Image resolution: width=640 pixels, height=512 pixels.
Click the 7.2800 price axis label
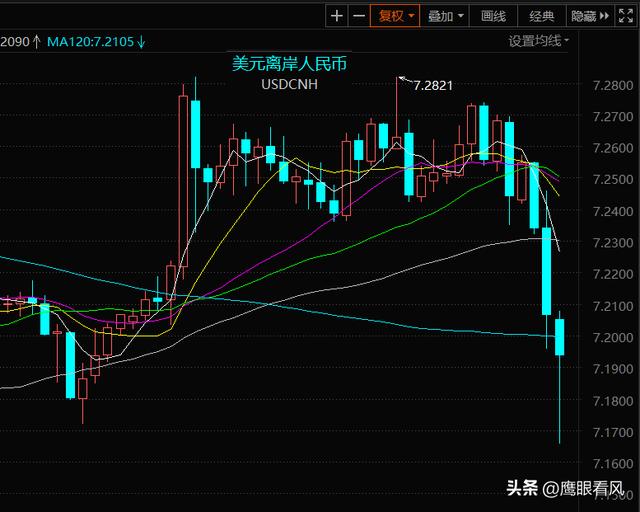coord(613,85)
